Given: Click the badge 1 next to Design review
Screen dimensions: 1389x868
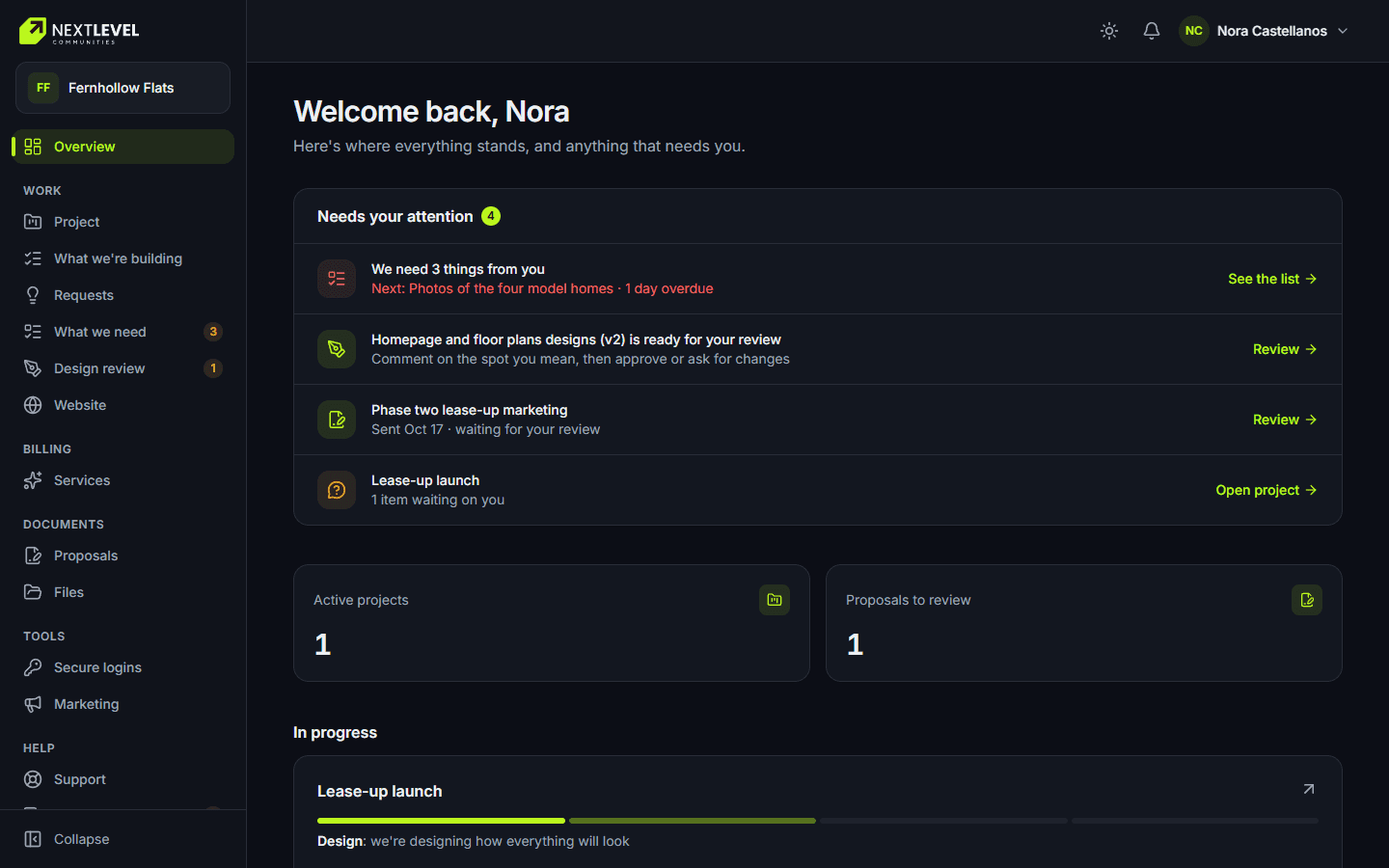Looking at the screenshot, I should pos(213,368).
